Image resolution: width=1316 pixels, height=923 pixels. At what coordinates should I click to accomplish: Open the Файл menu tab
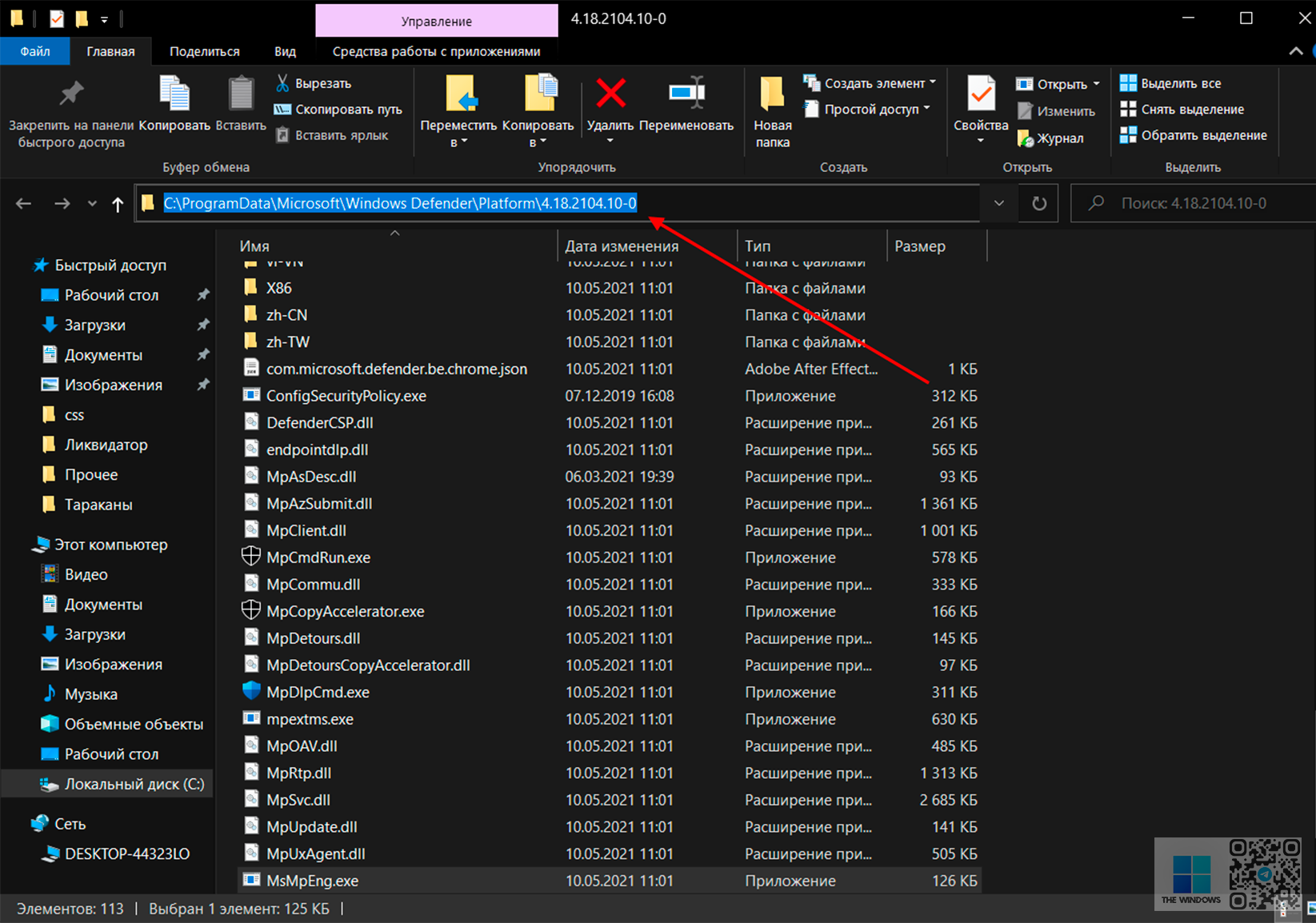[35, 51]
